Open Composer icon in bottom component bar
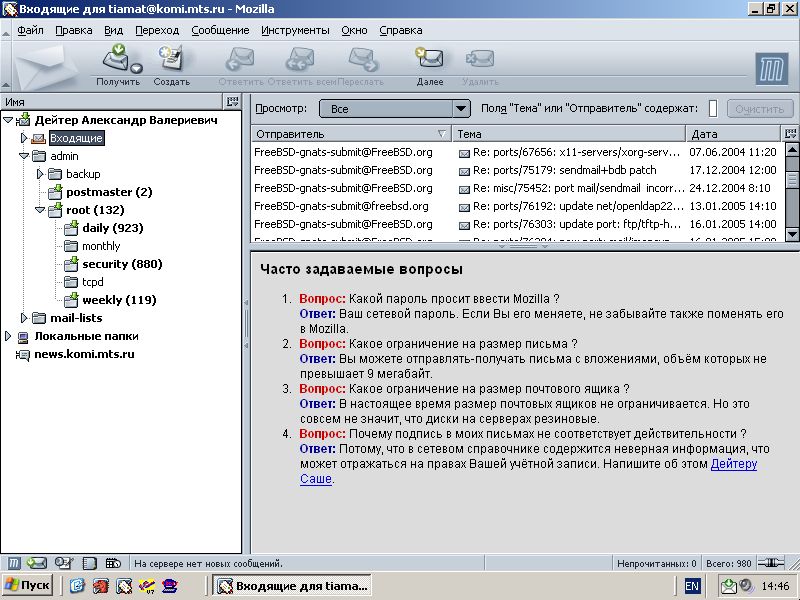This screenshot has width=800, height=600. (x=64, y=563)
